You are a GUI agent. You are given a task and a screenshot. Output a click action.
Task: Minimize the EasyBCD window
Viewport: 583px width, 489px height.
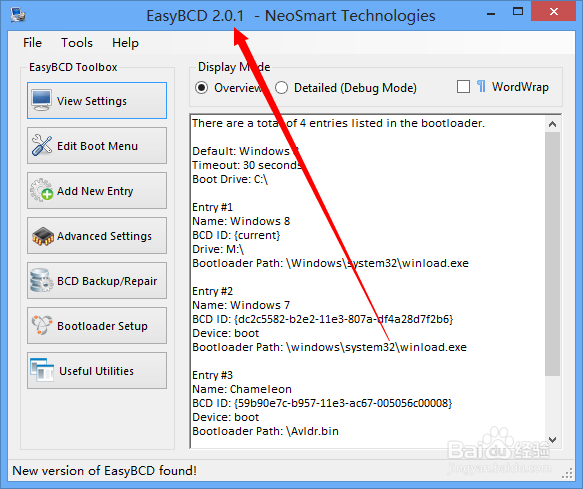point(491,13)
